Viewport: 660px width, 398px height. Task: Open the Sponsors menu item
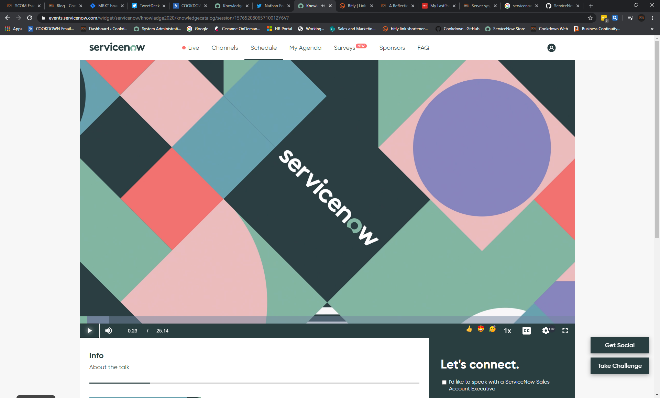pos(392,48)
